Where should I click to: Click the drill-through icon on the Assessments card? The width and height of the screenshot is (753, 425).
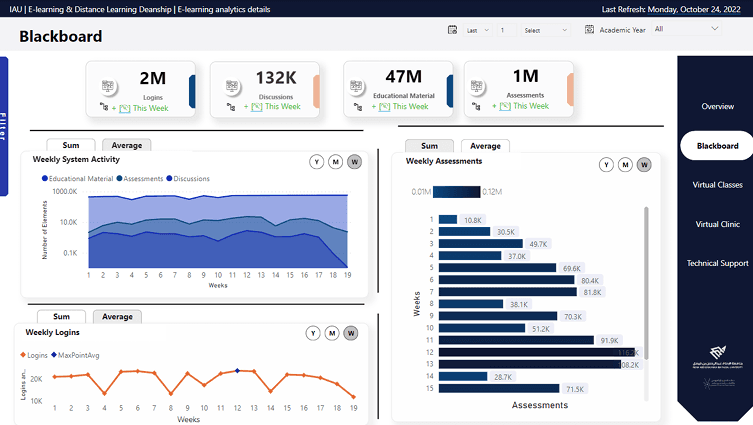(x=476, y=106)
